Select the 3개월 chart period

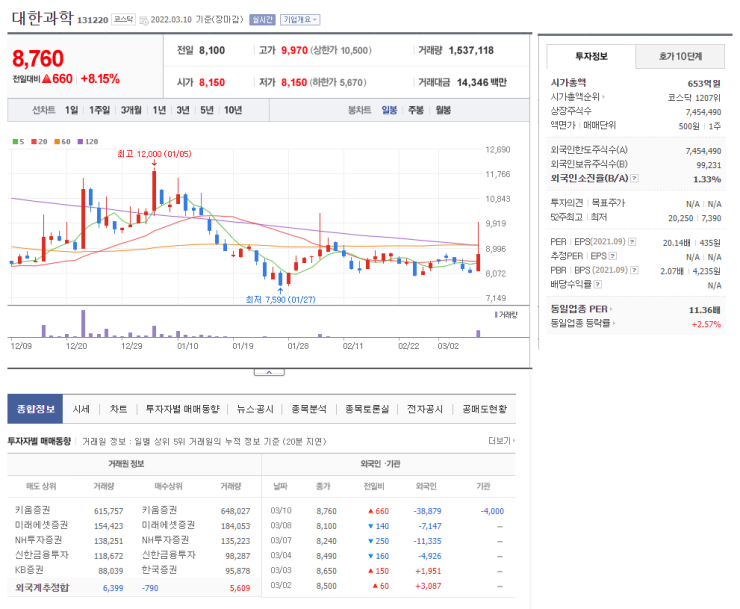pyautogui.click(x=131, y=110)
